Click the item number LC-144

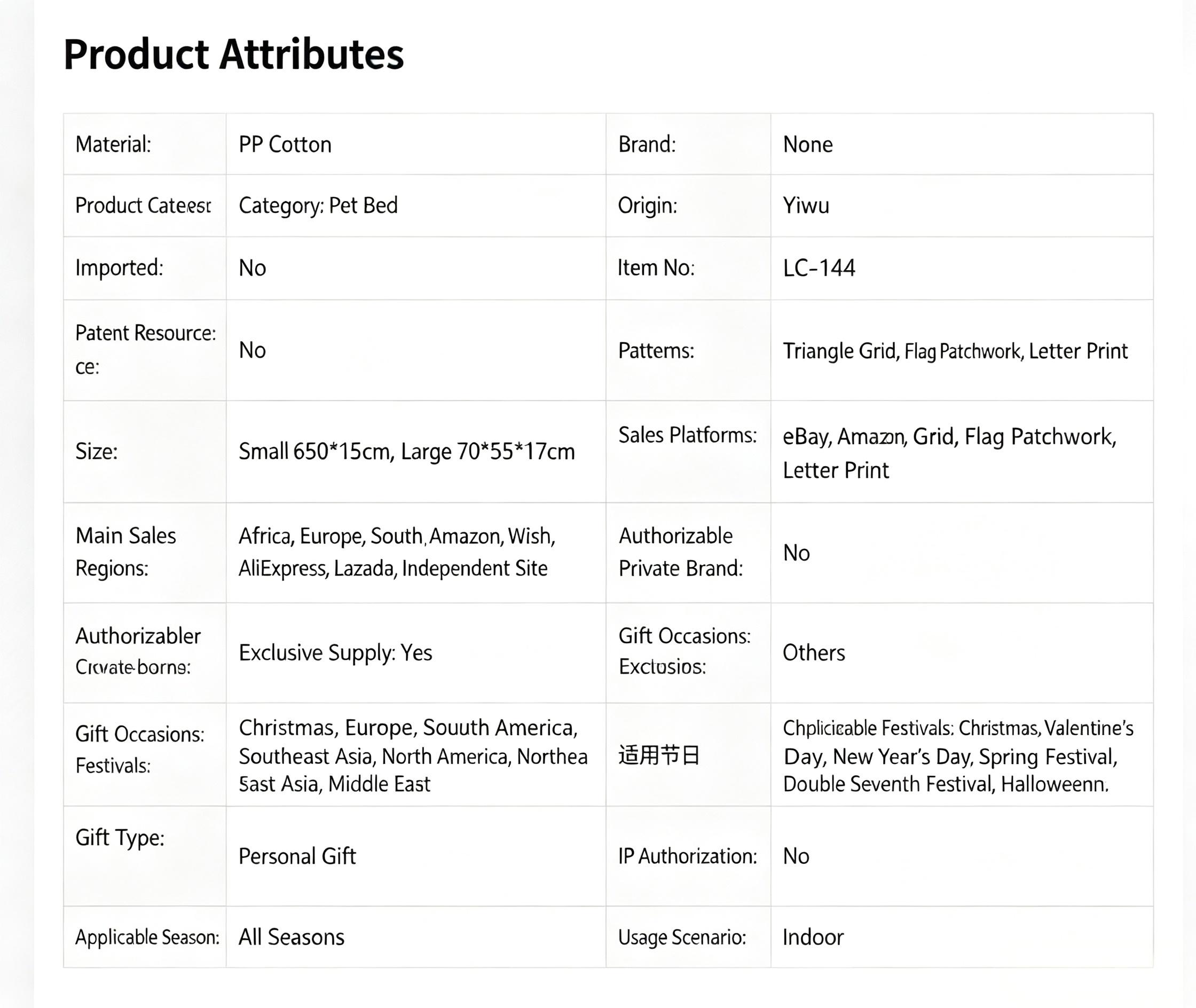coord(819,268)
